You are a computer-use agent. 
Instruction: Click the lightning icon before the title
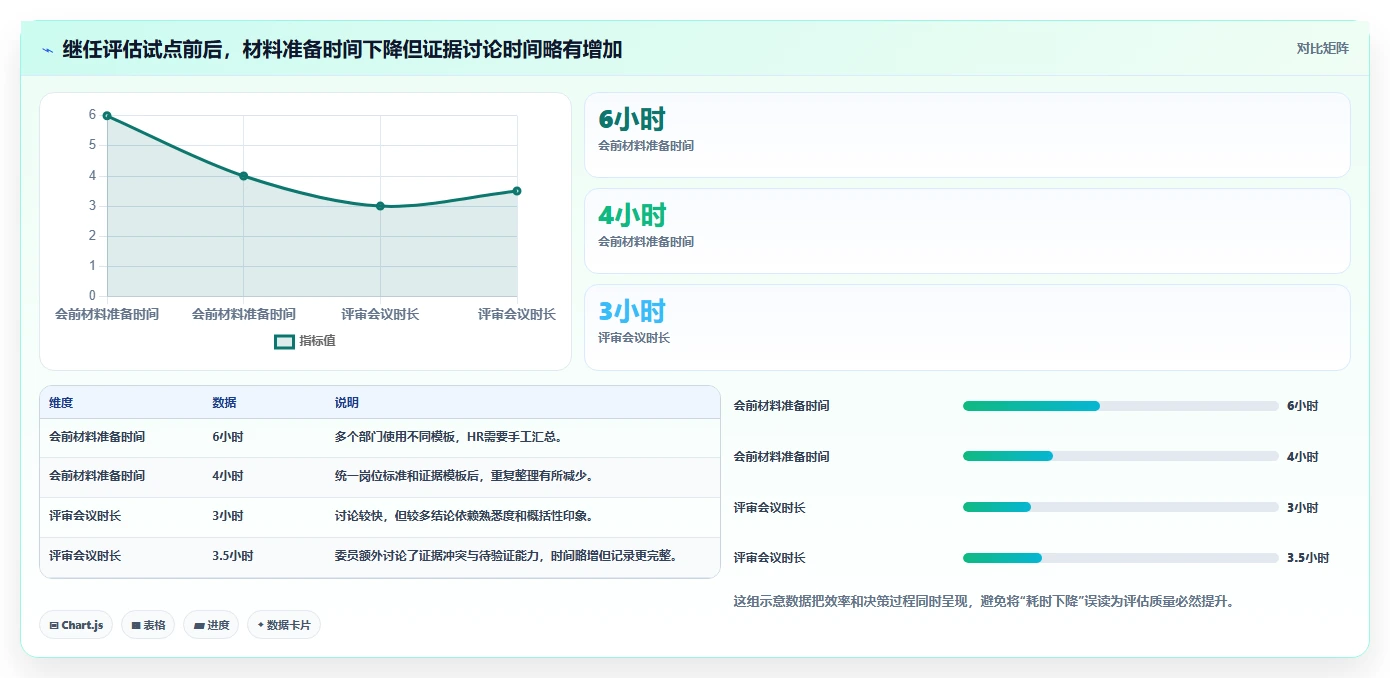click(47, 50)
